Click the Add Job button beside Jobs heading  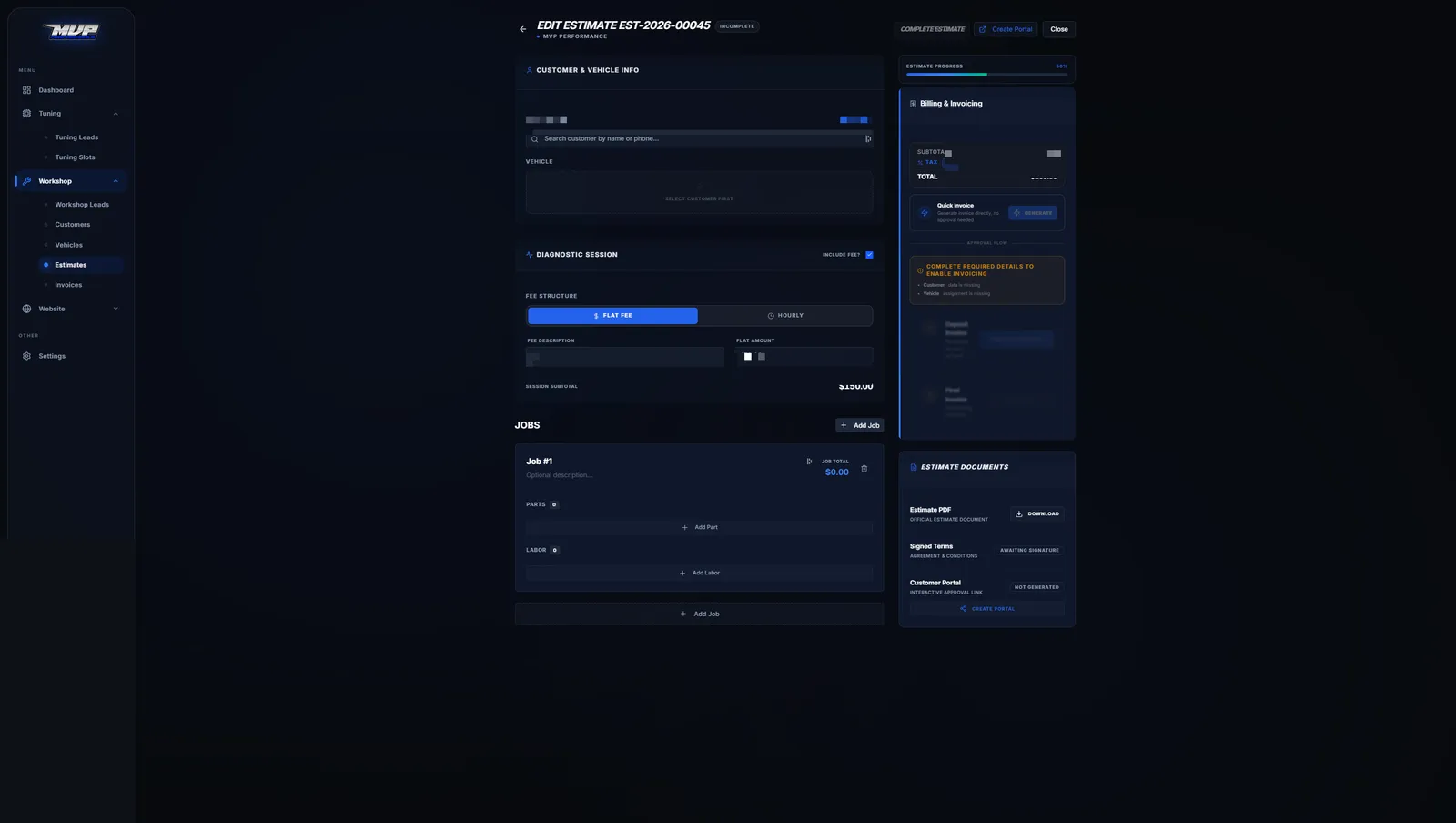[x=860, y=425]
